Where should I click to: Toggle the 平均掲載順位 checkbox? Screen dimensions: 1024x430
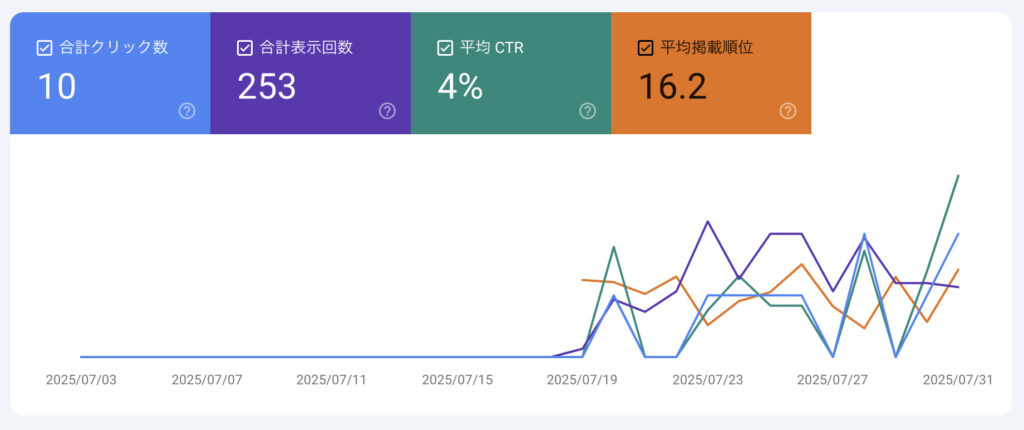pos(645,47)
